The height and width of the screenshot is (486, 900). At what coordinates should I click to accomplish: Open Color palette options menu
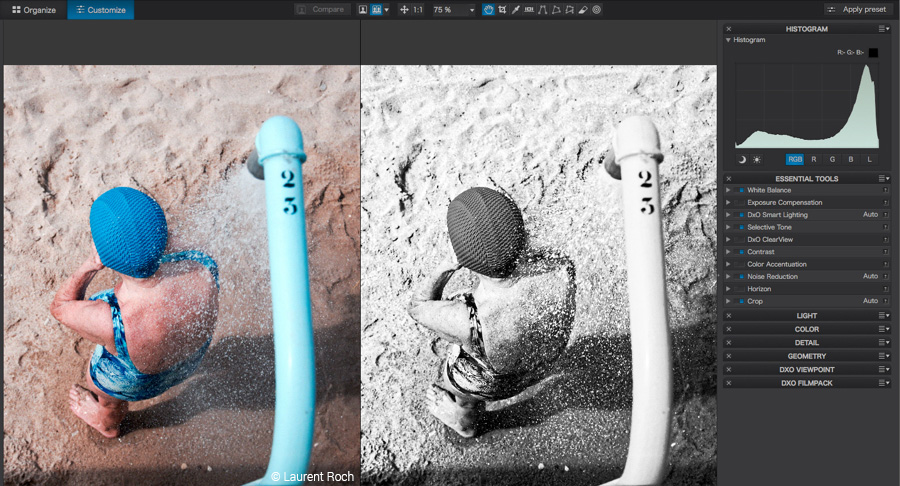point(884,329)
